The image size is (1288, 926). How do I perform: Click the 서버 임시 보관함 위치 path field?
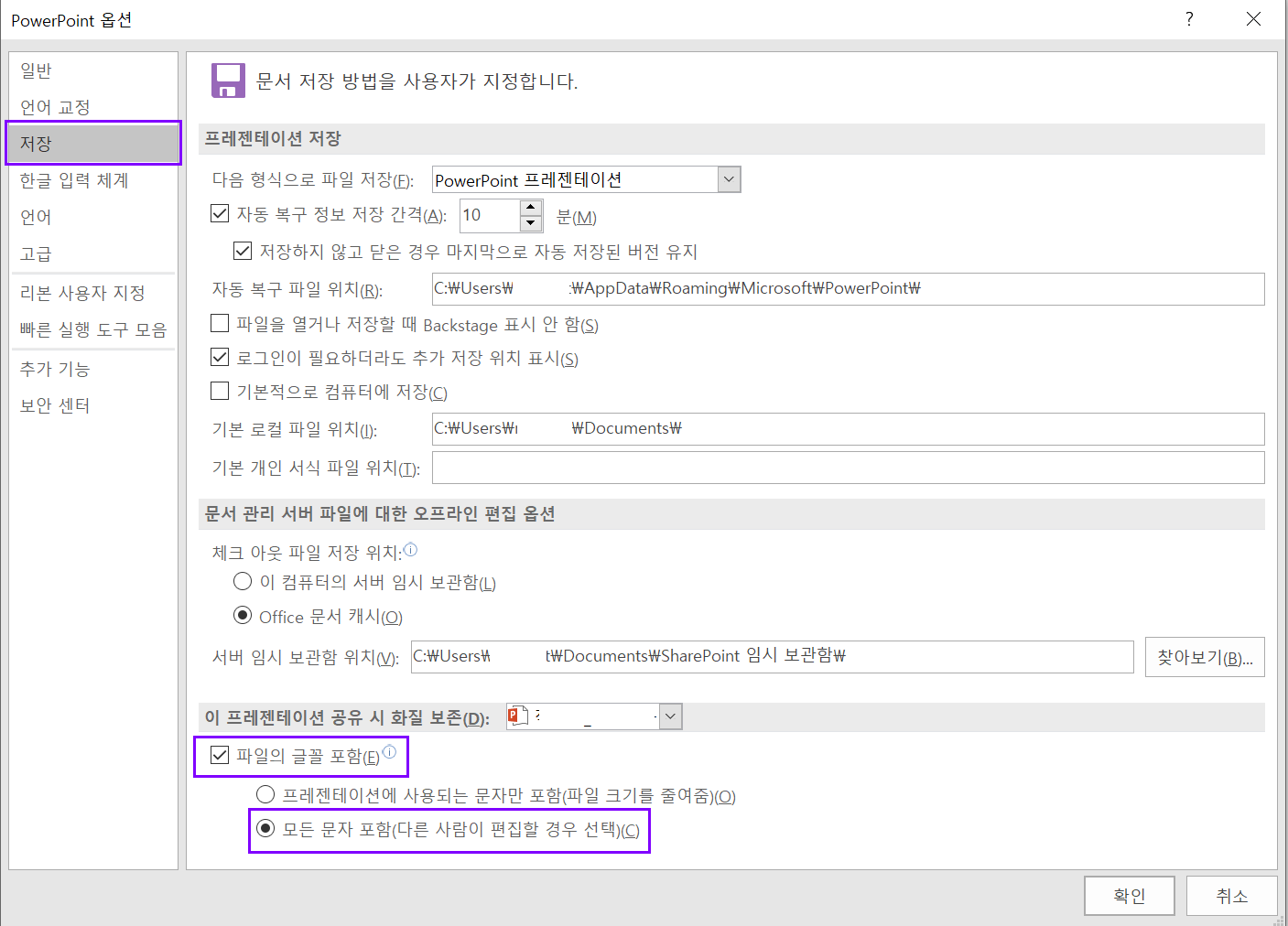(772, 656)
